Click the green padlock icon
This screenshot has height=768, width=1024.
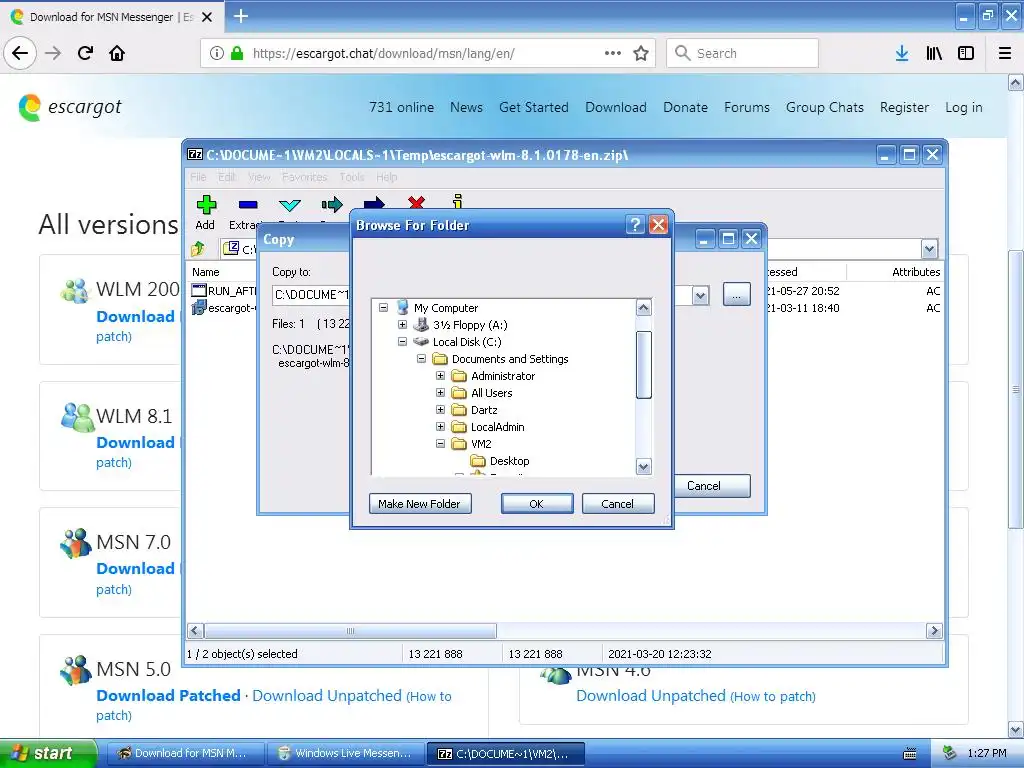tap(237, 53)
